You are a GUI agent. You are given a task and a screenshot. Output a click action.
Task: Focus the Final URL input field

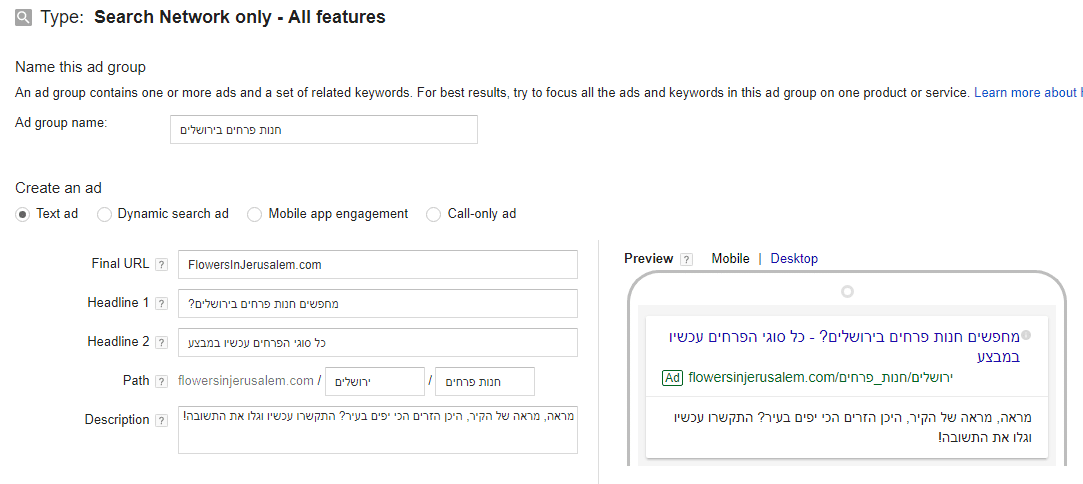click(x=378, y=264)
